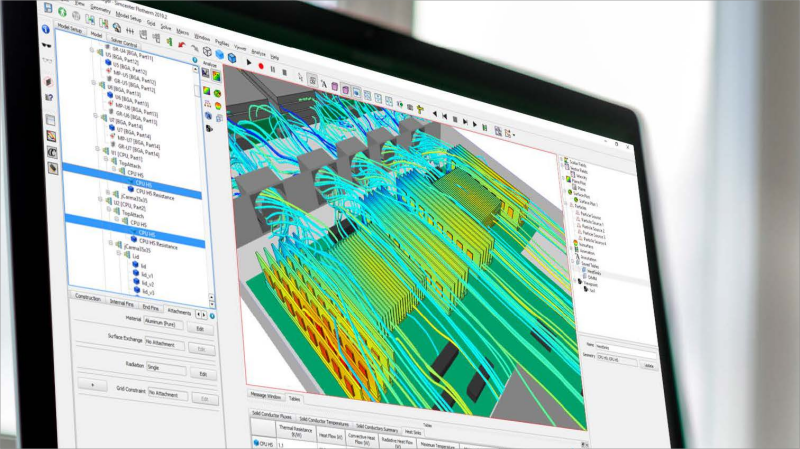Collapse the U1 [CPU, Part1] tree node
The image size is (800, 449).
[98, 149]
